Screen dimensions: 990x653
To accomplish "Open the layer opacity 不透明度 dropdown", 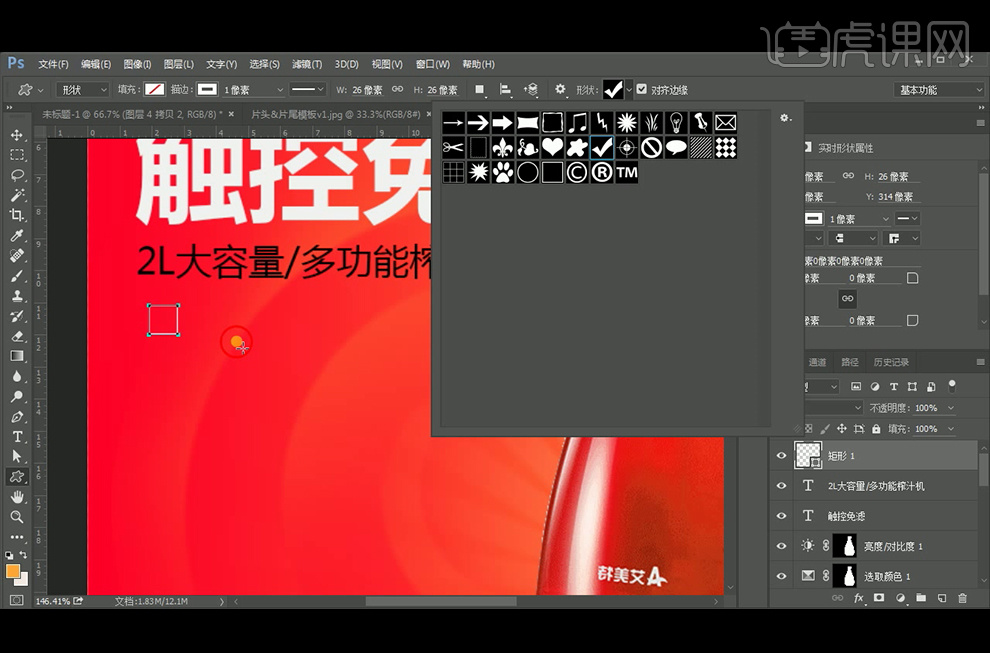I will coord(951,408).
